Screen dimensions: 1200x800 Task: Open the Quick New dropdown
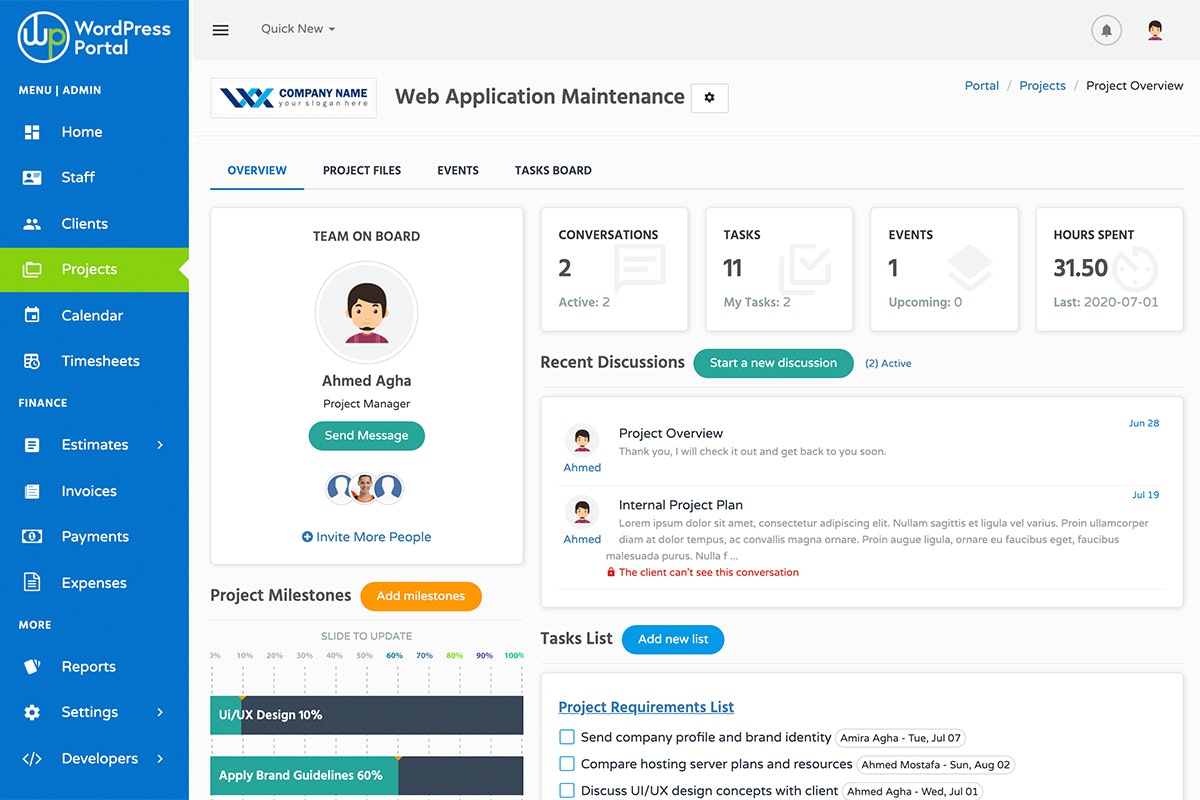coord(296,28)
